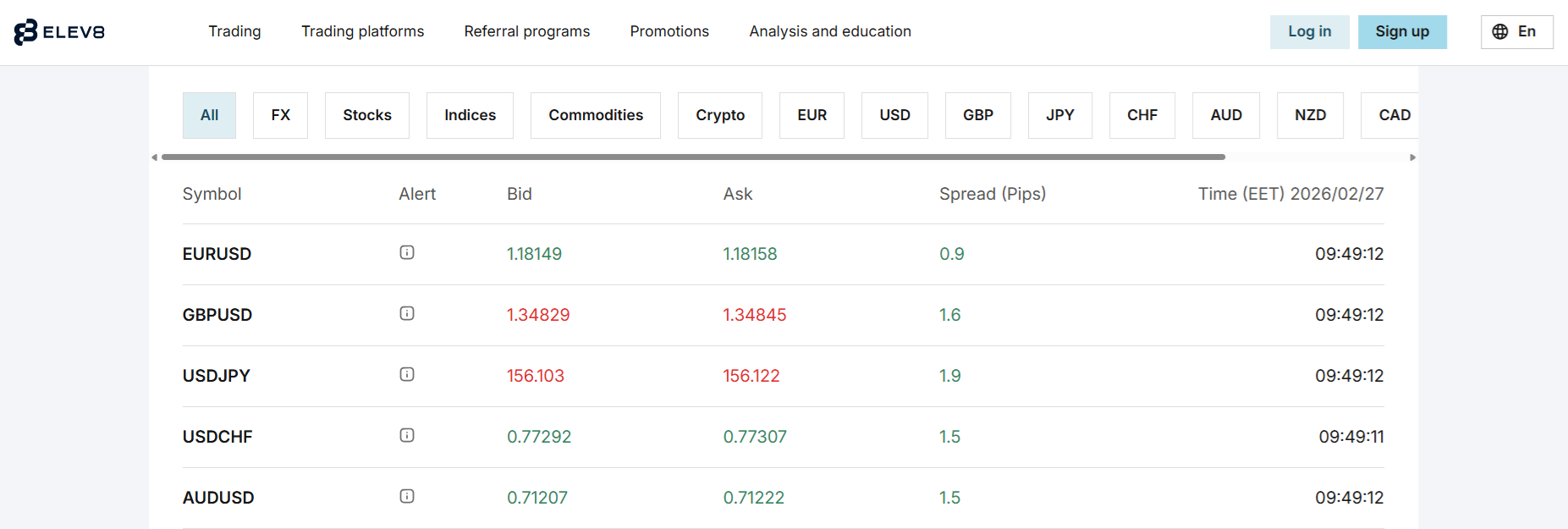Click the Sign up button

[x=1402, y=32]
